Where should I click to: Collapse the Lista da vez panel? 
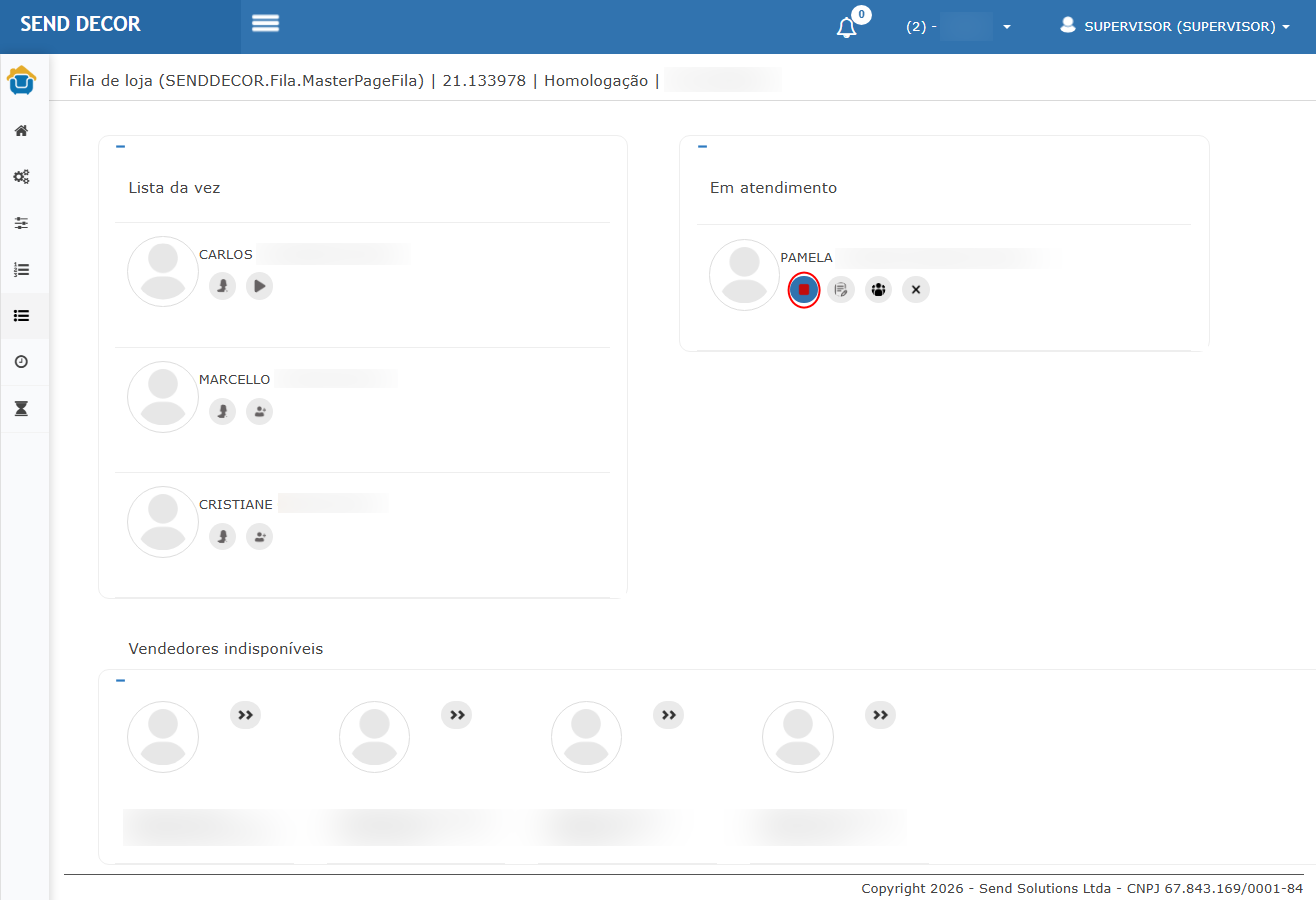coord(120,147)
